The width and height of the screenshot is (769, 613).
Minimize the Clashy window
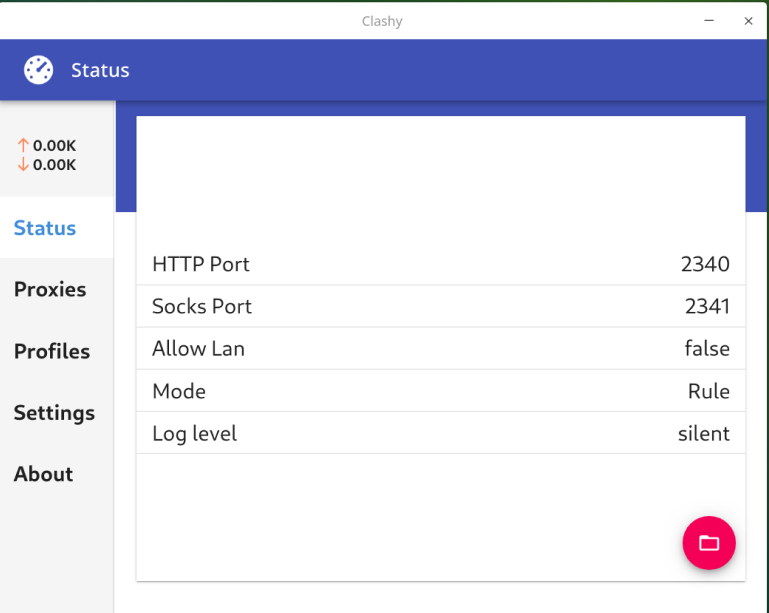click(x=709, y=20)
